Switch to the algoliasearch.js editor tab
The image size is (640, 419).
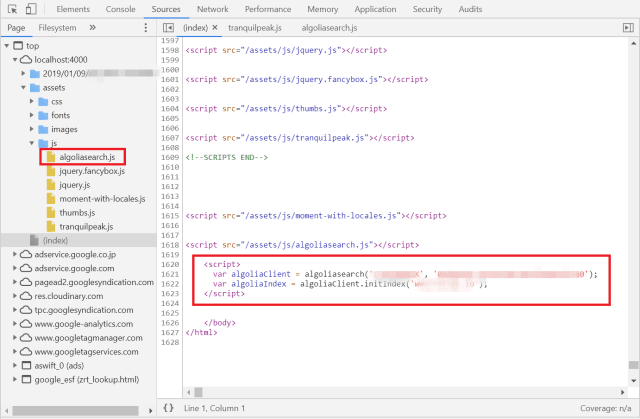click(x=329, y=28)
